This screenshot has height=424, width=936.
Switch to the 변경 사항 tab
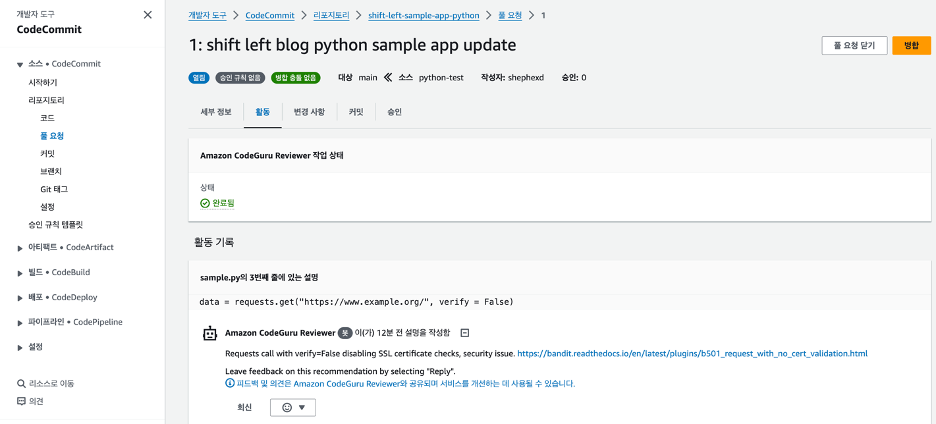(309, 112)
